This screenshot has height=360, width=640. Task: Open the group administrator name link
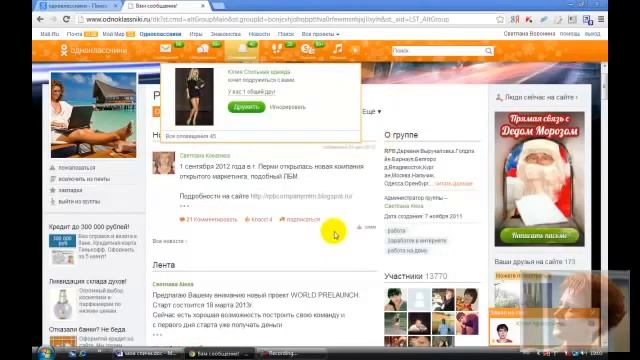[x=404, y=206]
